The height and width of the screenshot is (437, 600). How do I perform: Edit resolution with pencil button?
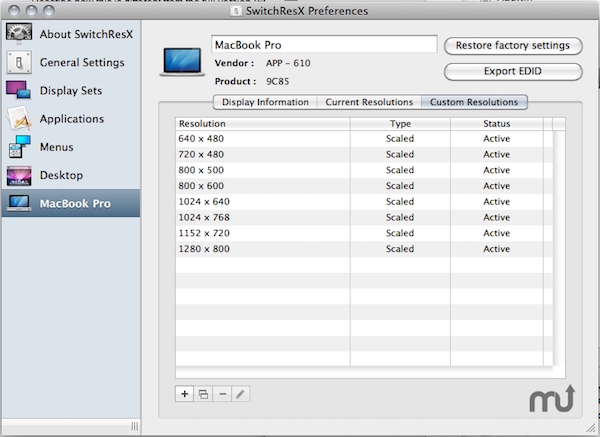(241, 394)
